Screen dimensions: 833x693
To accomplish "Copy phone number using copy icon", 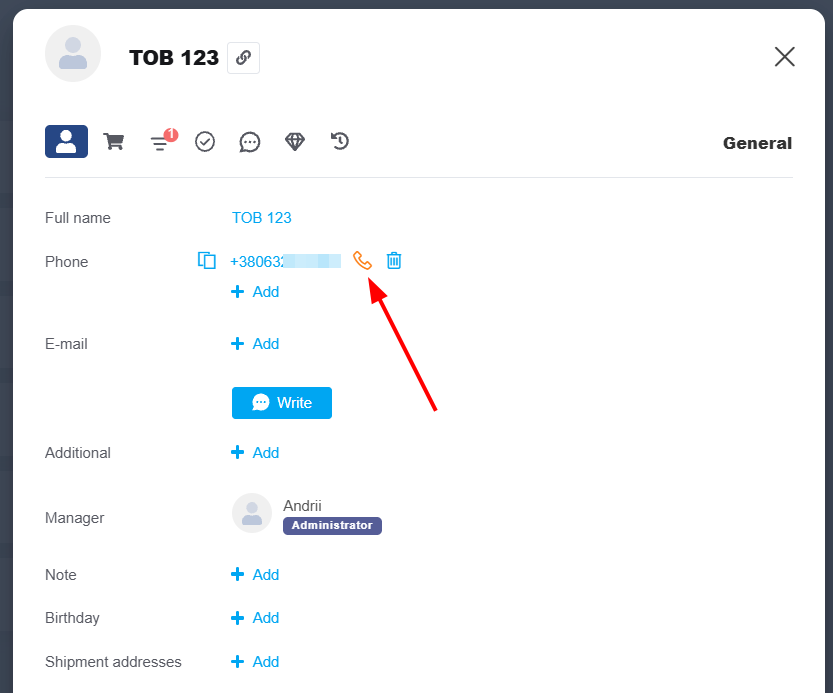I will pos(207,261).
